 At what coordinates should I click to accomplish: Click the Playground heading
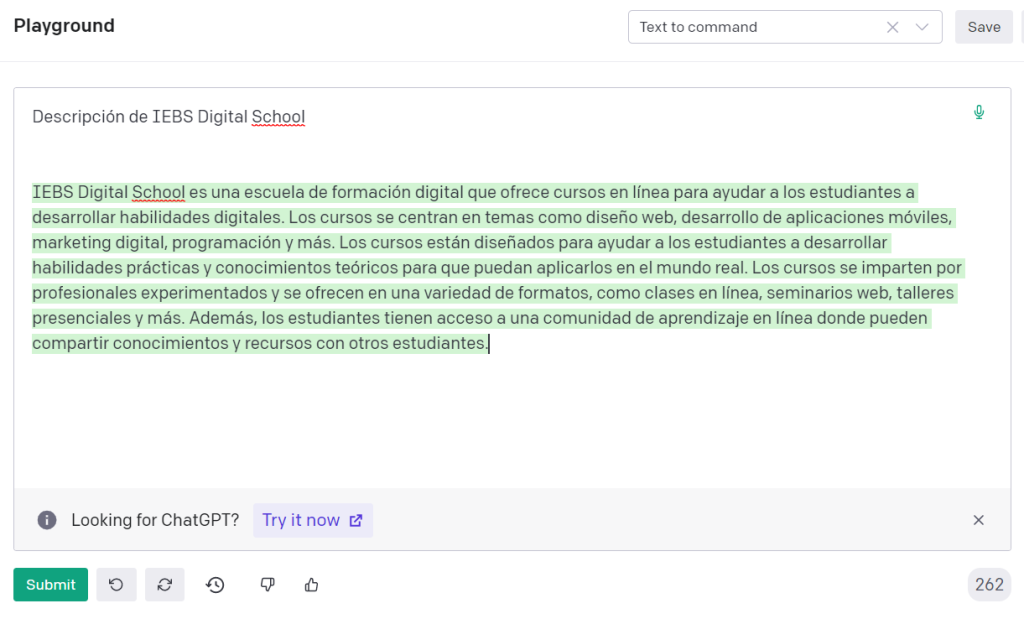pos(64,25)
